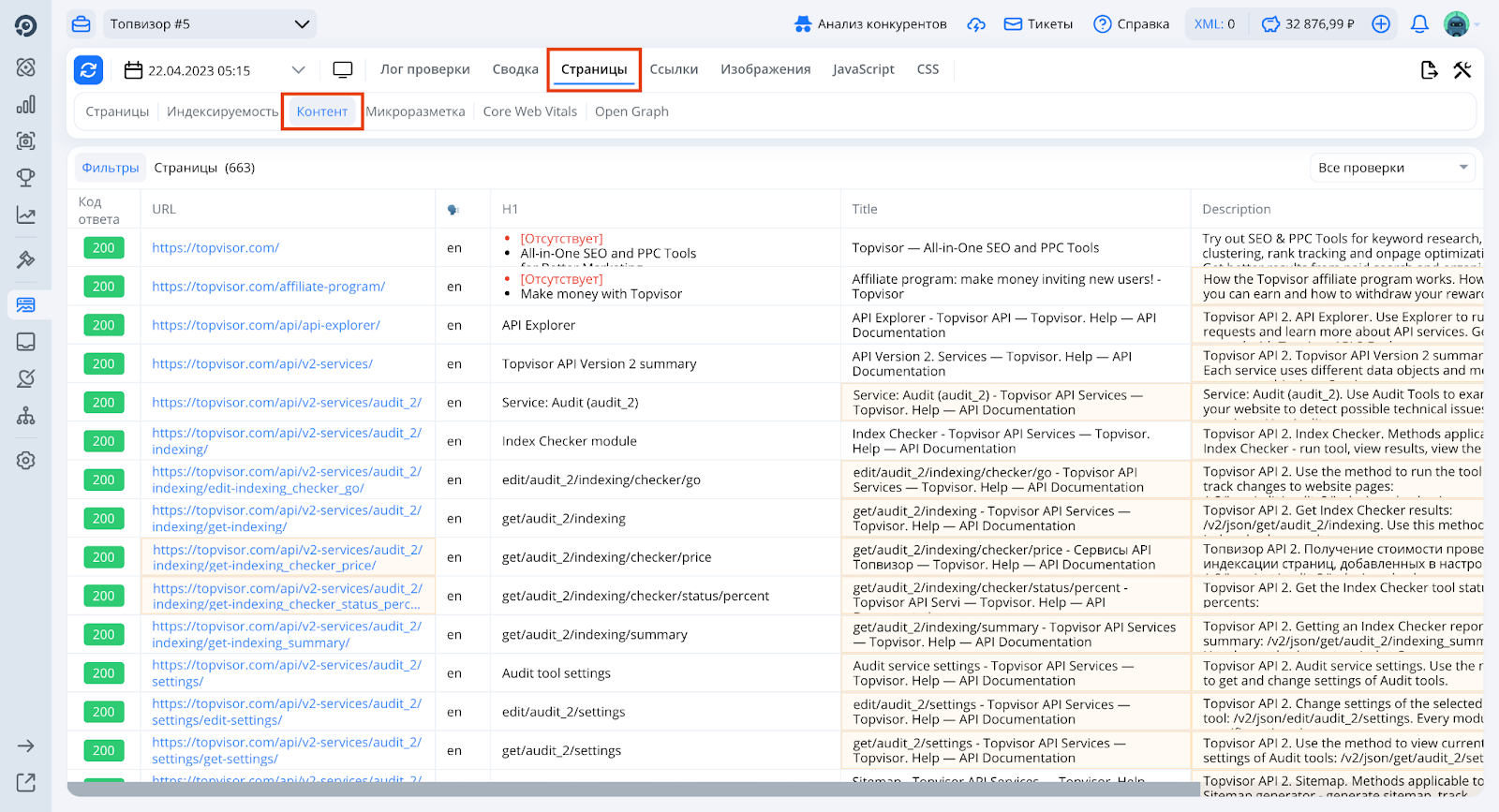The width and height of the screenshot is (1499, 812).
Task: Switch to JavaScript tab
Action: click(863, 69)
